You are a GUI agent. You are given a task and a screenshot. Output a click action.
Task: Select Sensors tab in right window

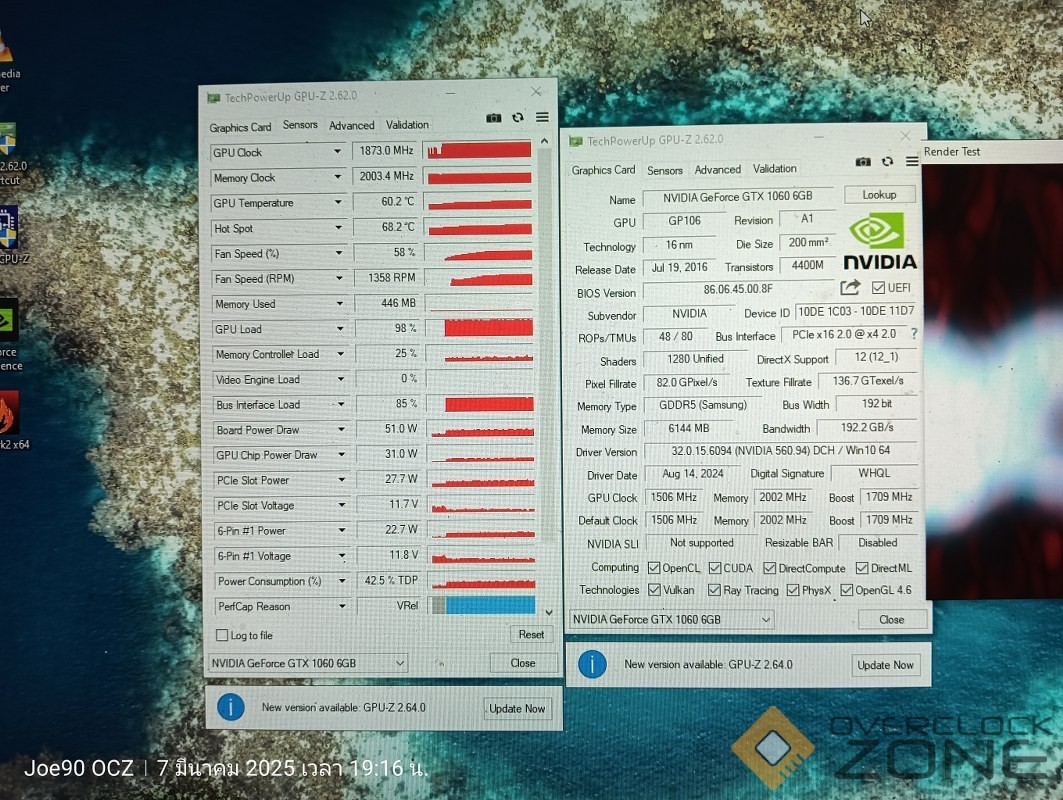(664, 170)
